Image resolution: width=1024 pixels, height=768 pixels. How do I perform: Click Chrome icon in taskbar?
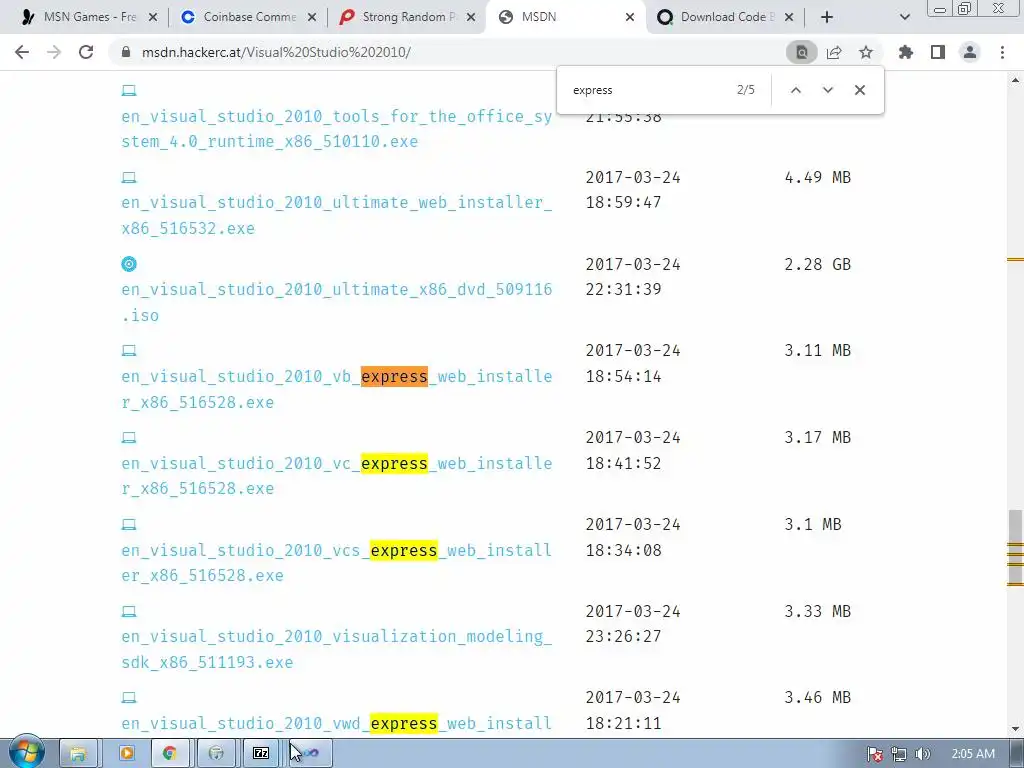(170, 754)
